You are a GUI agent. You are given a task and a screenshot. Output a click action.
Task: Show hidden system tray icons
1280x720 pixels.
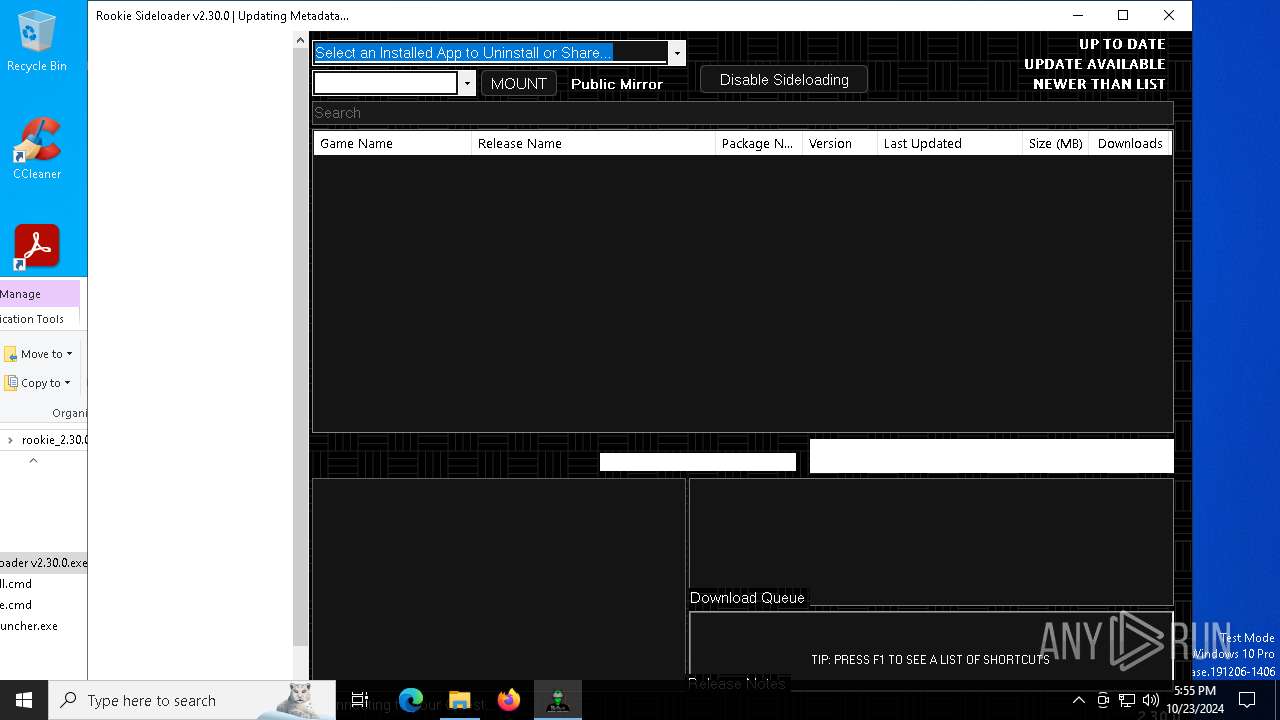[1078, 700]
